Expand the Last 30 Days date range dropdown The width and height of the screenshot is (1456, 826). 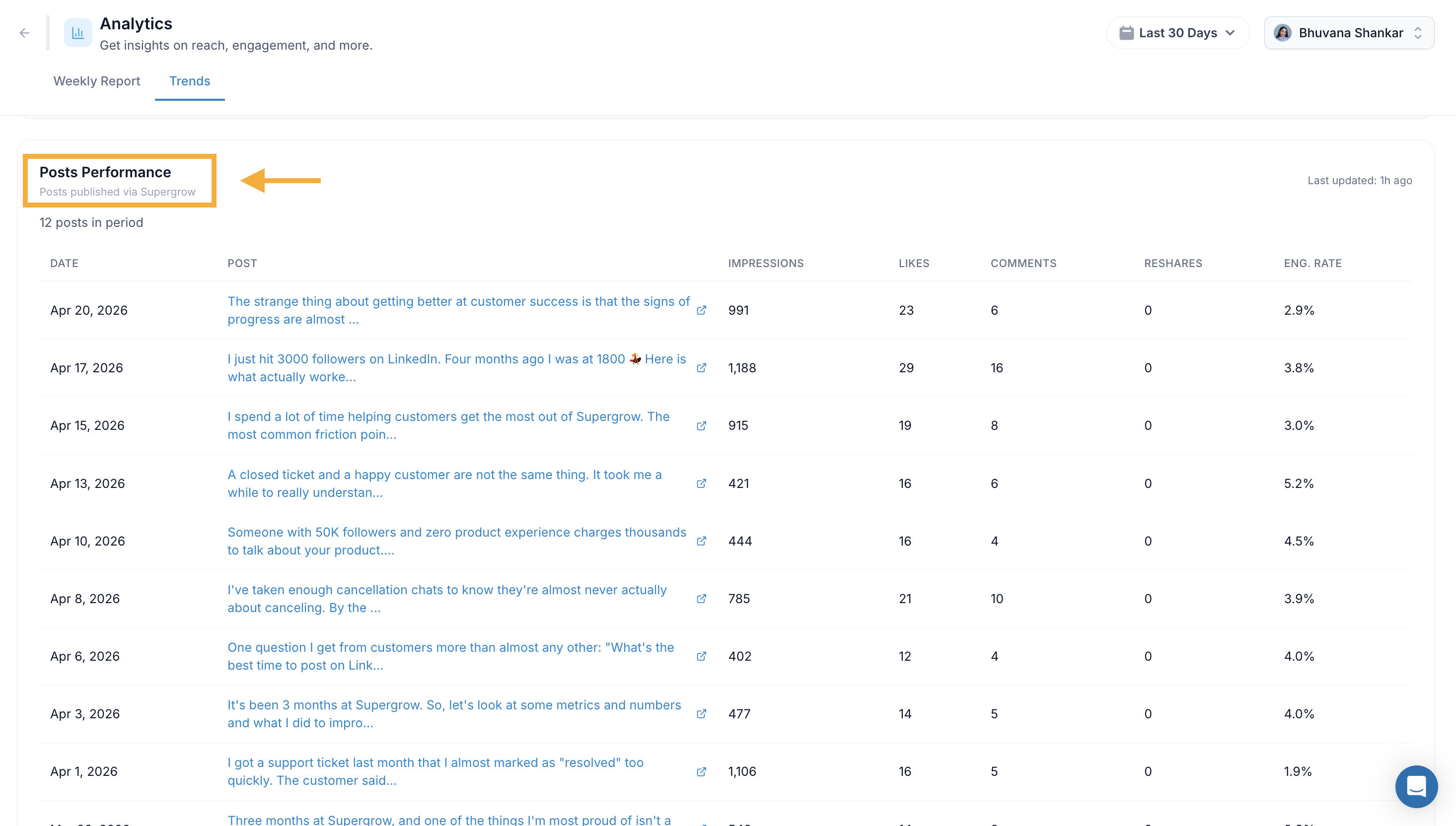point(1178,33)
